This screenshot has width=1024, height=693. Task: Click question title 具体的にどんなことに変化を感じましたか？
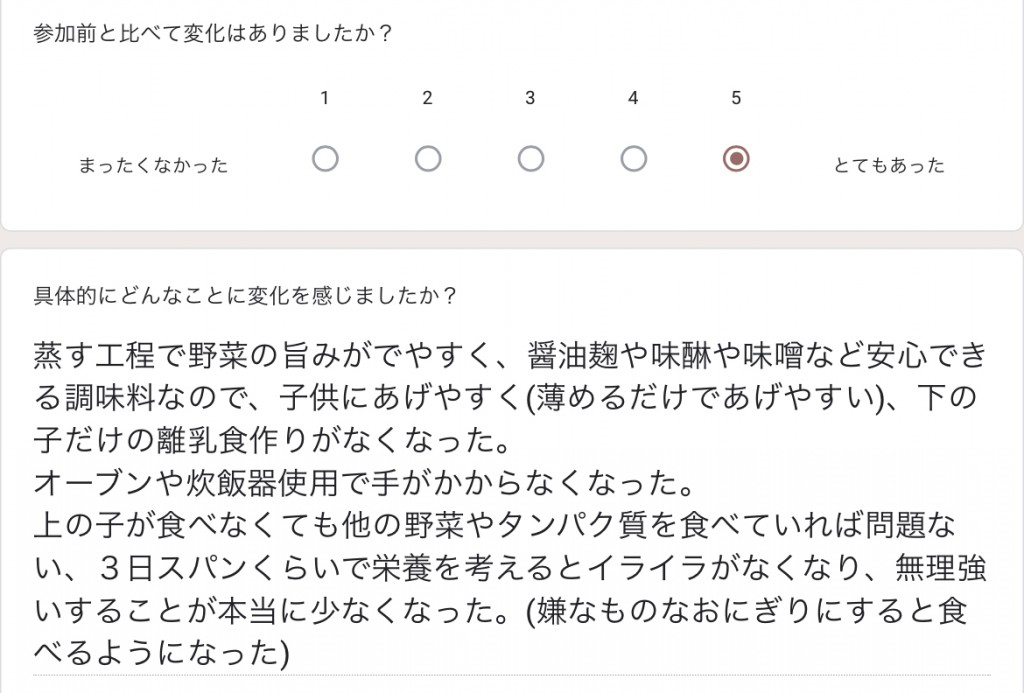(x=246, y=295)
